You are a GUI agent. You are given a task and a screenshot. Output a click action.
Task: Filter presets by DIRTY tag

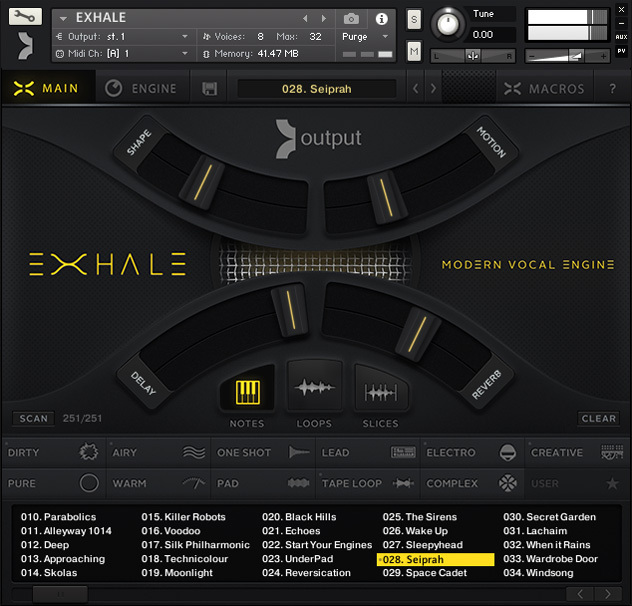coord(54,452)
